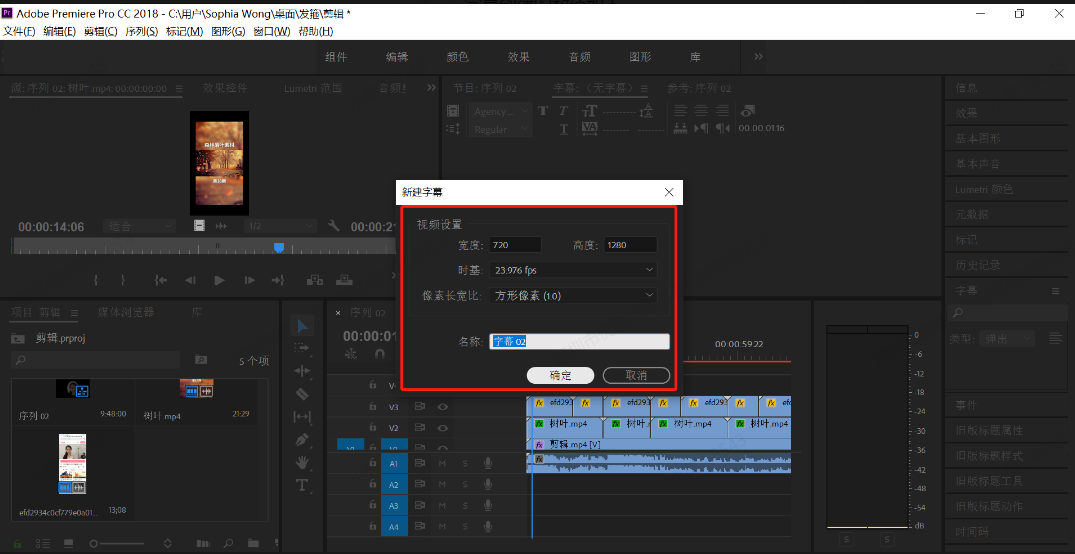This screenshot has width=1075, height=554.
Task: Open the 时基 23.976 fps dropdown
Action: click(x=573, y=271)
